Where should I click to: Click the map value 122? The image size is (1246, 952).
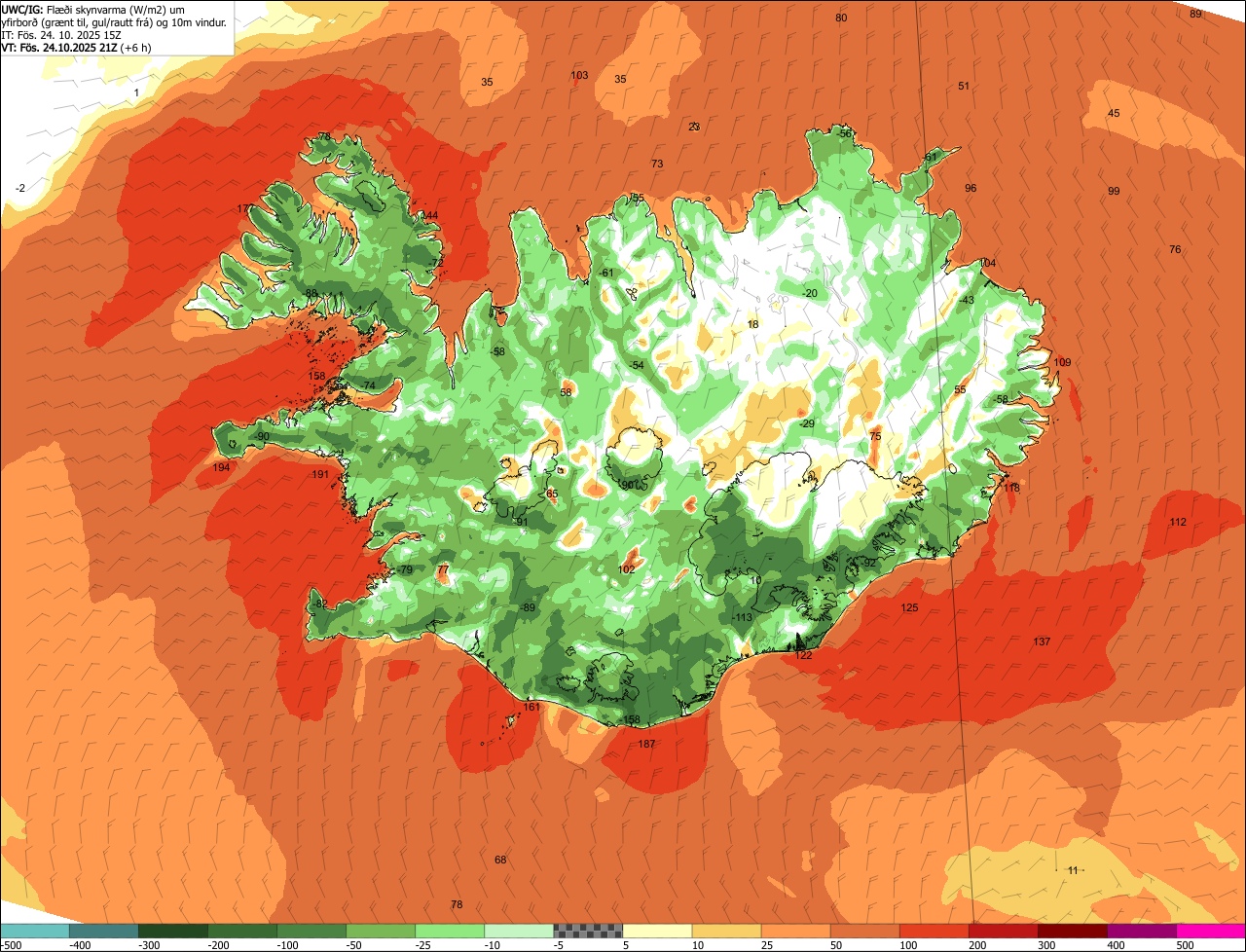tap(803, 656)
